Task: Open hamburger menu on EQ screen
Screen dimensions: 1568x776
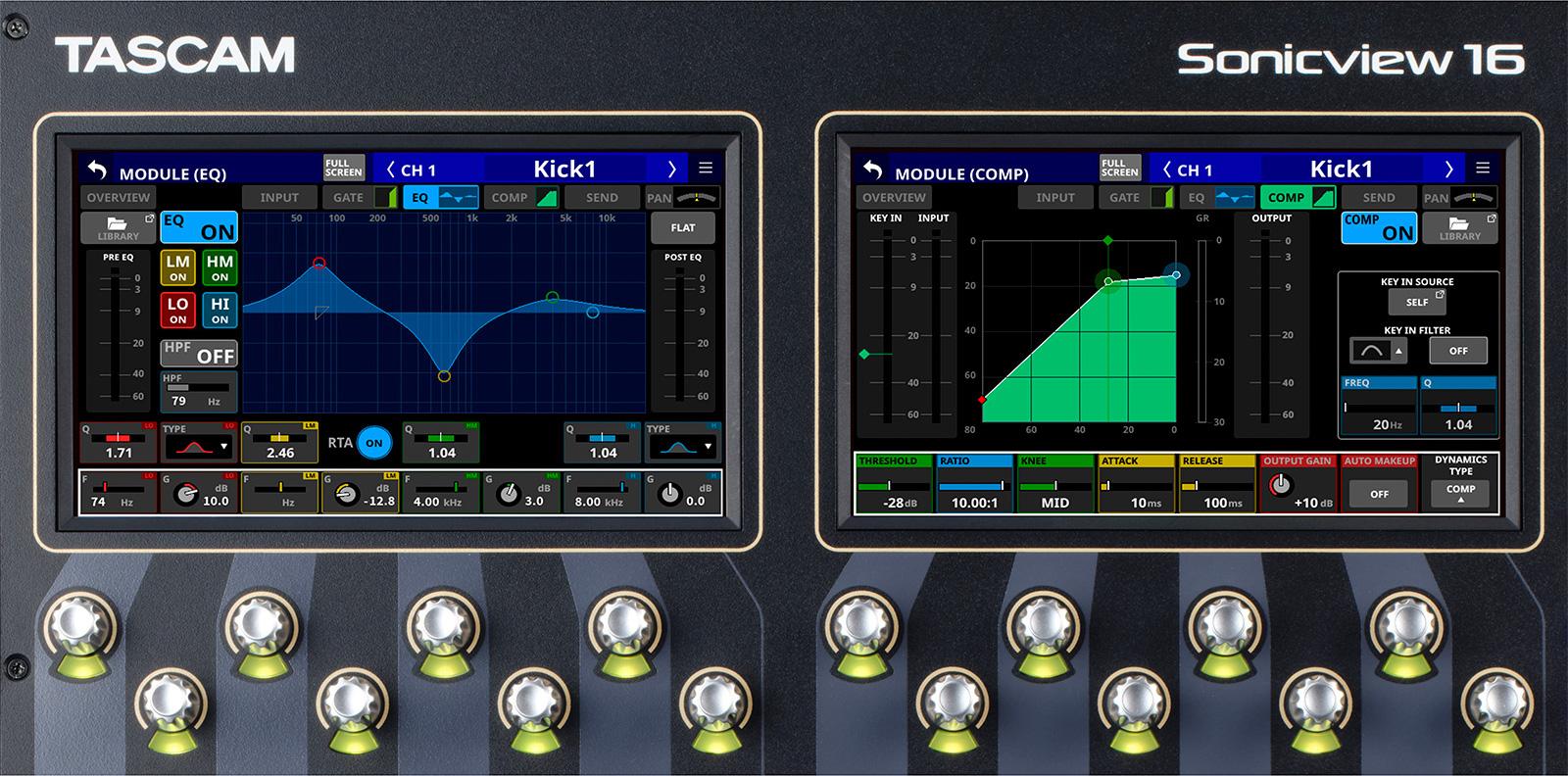Action: 706,168
